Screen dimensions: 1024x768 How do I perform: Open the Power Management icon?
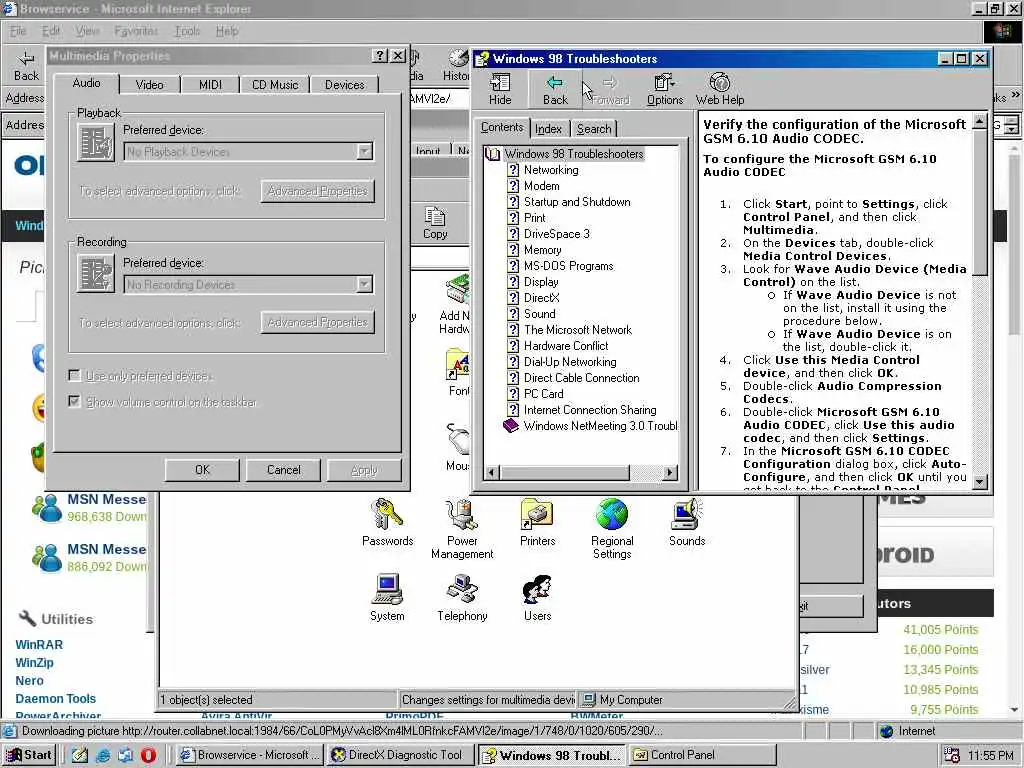point(462,529)
